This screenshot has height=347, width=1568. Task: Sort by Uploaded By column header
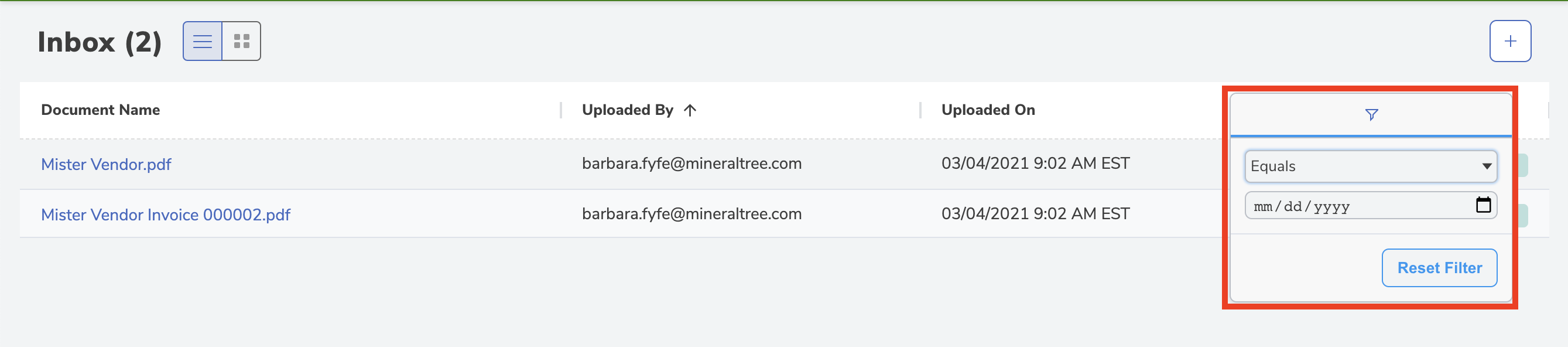(627, 110)
